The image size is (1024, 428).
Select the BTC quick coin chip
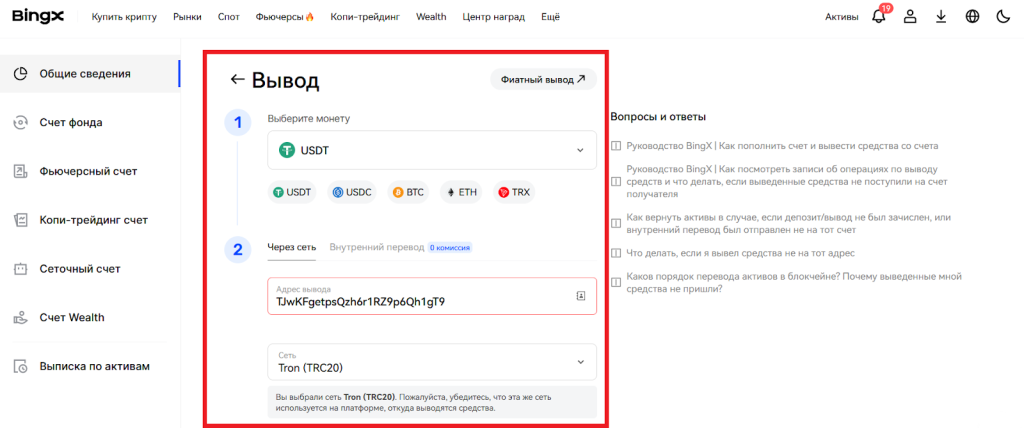tap(408, 193)
